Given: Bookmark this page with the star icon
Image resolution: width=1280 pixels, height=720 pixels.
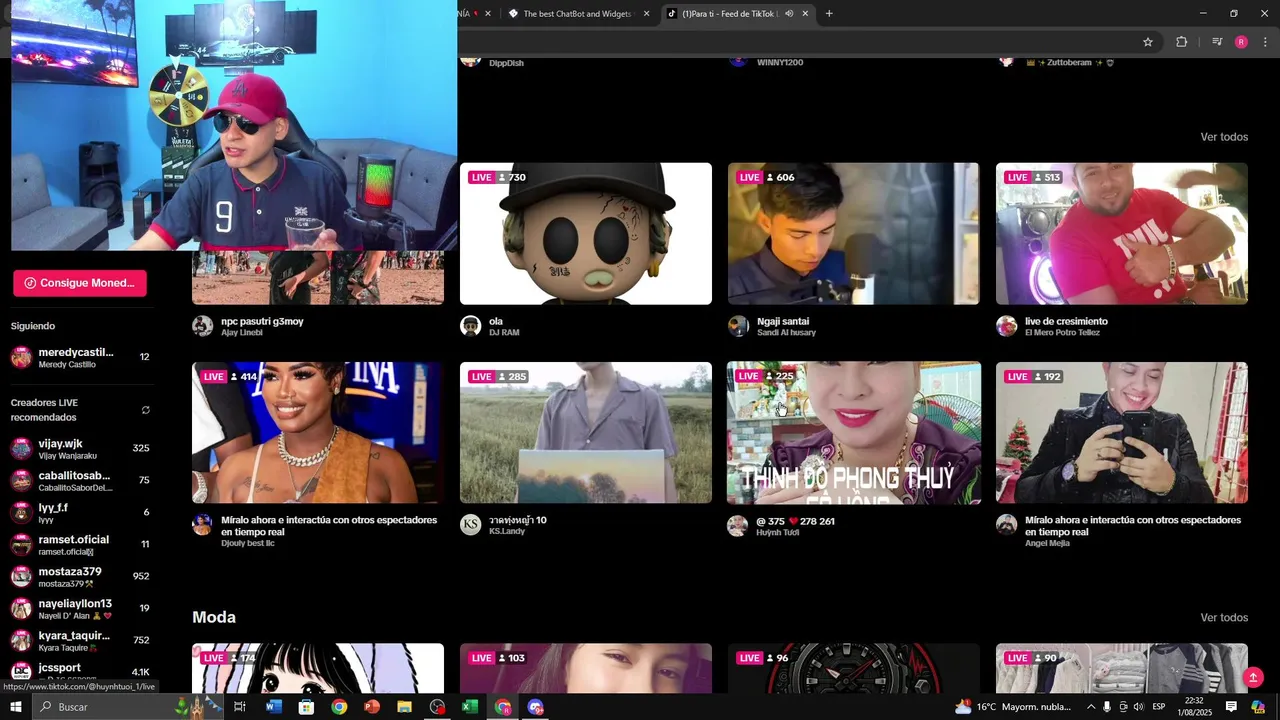Looking at the screenshot, I should (1148, 42).
